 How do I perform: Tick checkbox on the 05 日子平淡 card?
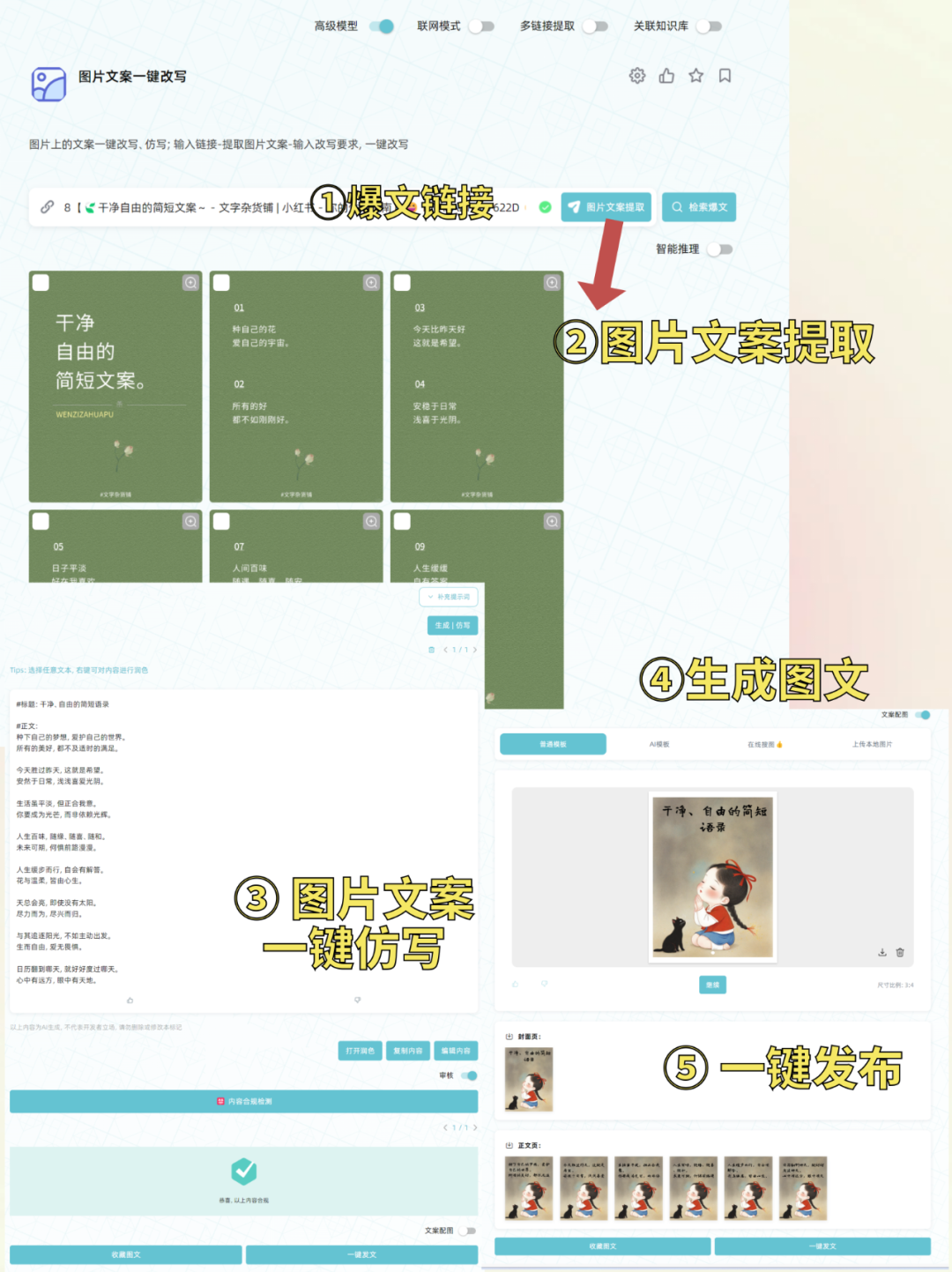[x=41, y=521]
